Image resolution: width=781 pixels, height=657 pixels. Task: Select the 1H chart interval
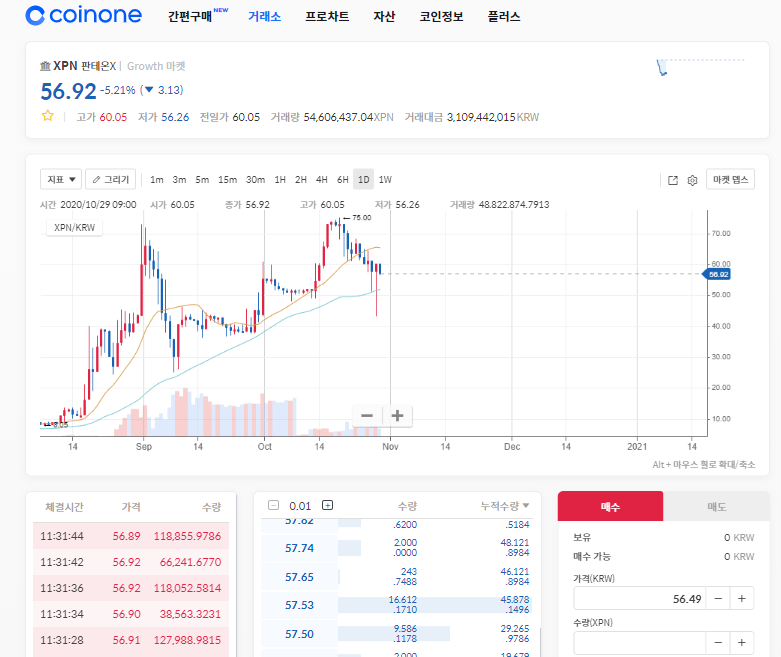pyautogui.click(x=280, y=179)
